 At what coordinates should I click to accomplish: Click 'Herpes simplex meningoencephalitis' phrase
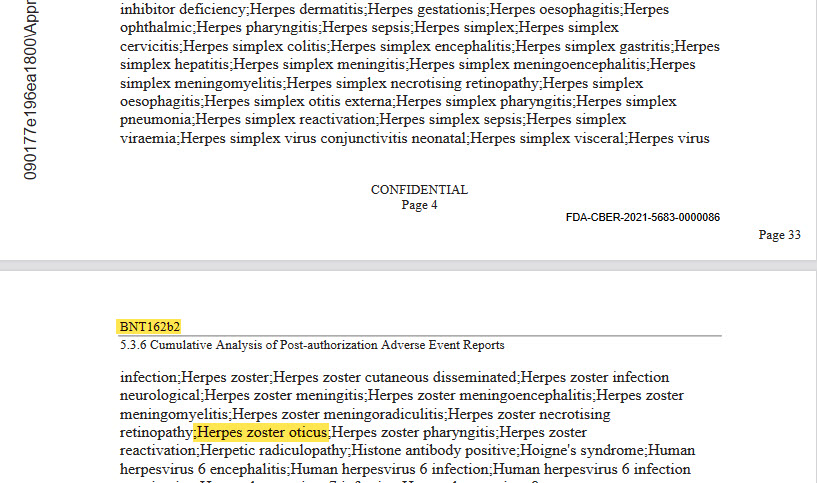coord(528,65)
